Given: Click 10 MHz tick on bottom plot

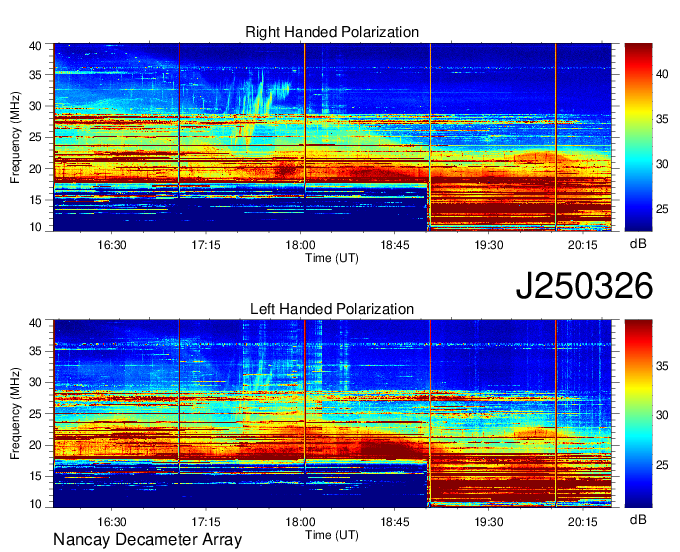Looking at the screenshot, I should click(x=35, y=503).
